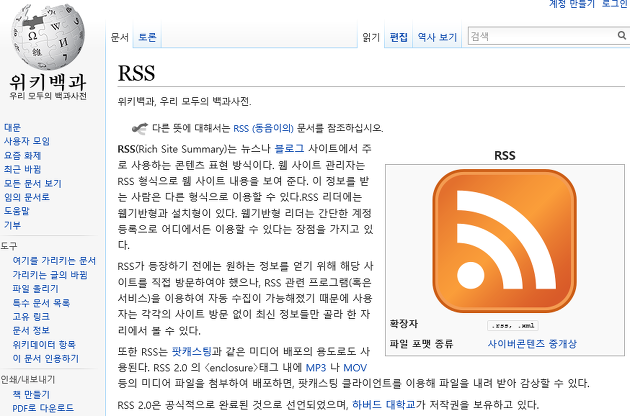Screen dimensions: 630x416
Task: Open the MOV article link
Action: coord(355,368)
